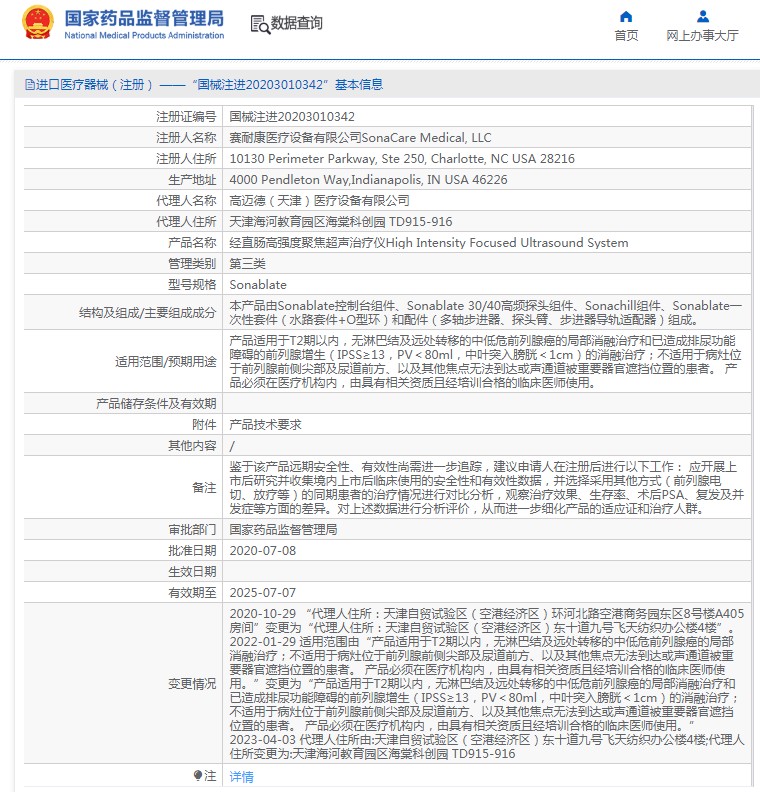Select the 批准日期 label
This screenshot has height=792, width=760.
tap(192, 551)
